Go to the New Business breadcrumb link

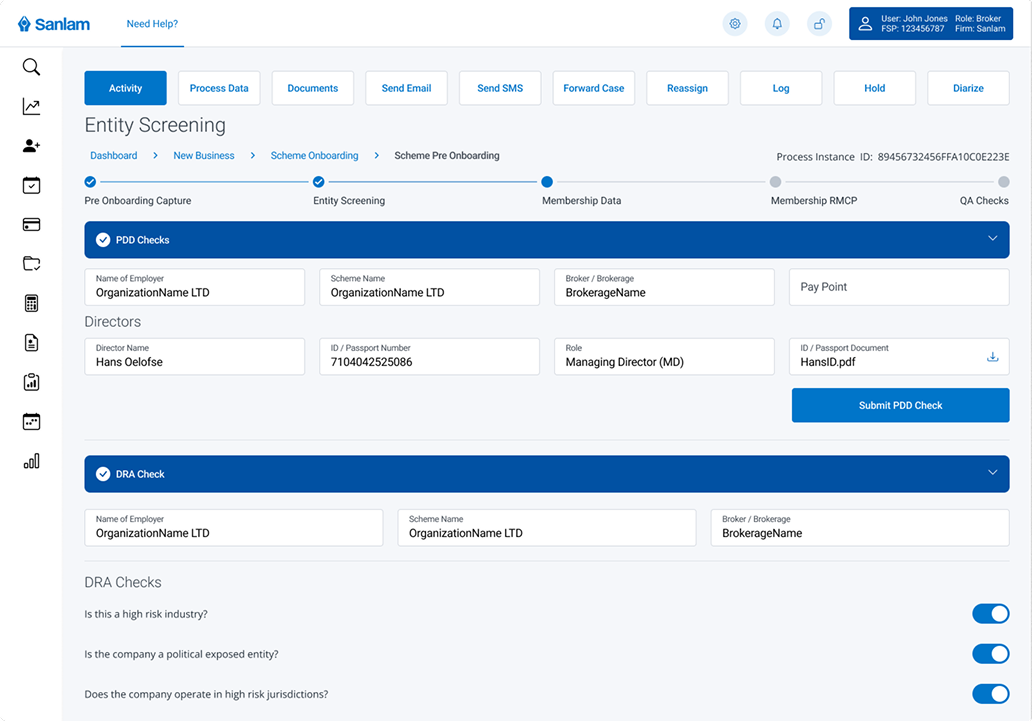pyautogui.click(x=204, y=156)
